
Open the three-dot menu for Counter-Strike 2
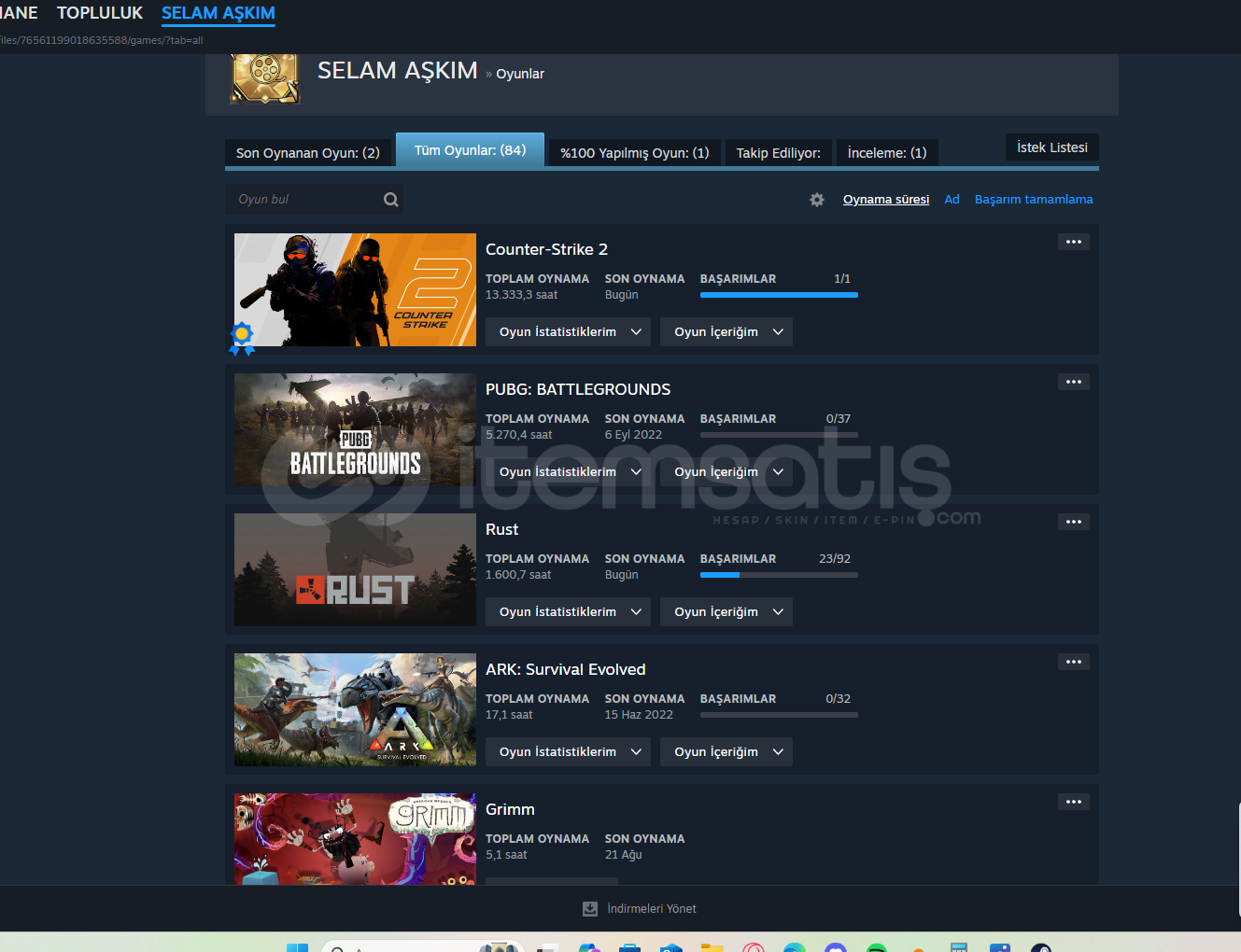point(1074,242)
